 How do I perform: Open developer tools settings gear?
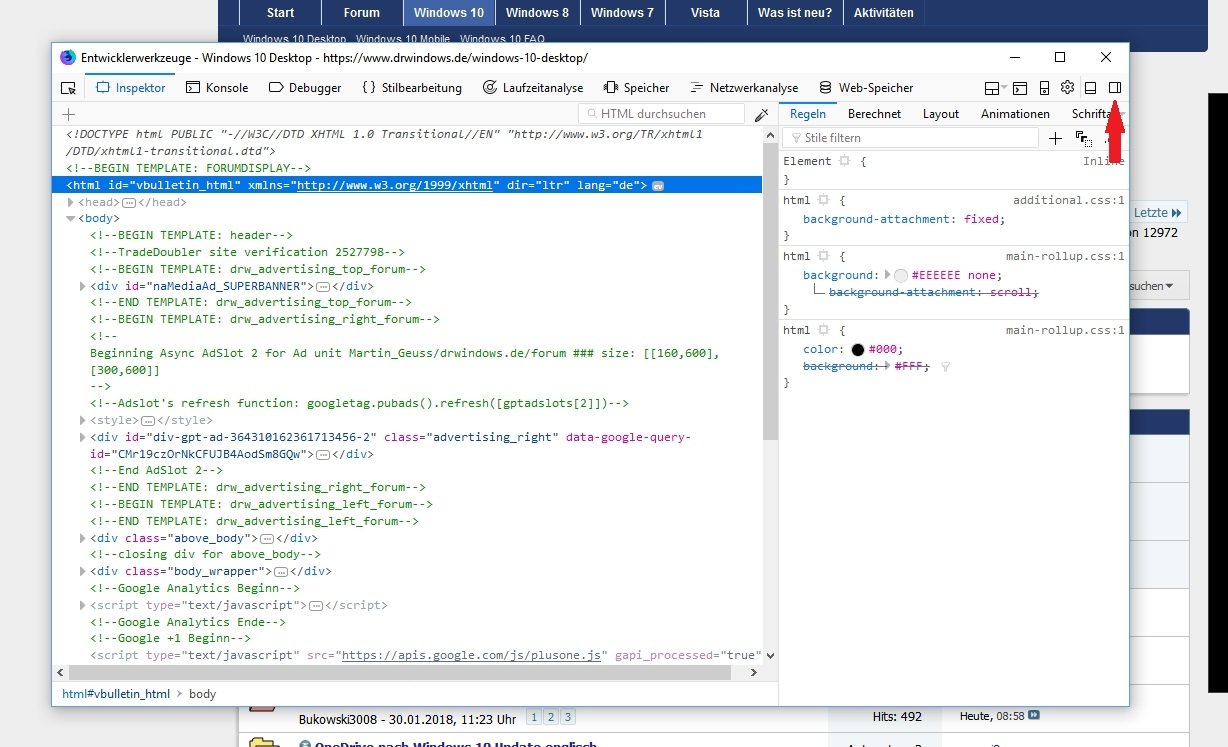[1067, 88]
